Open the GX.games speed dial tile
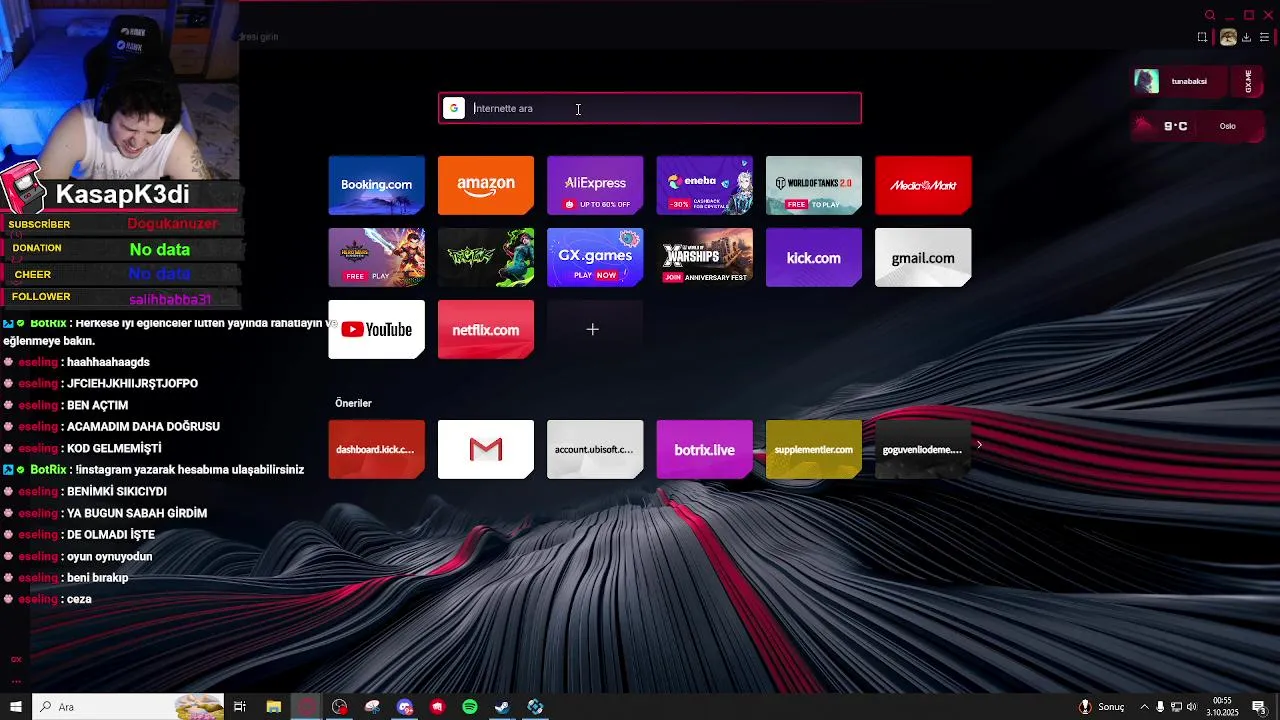1280x720 pixels. pos(595,257)
